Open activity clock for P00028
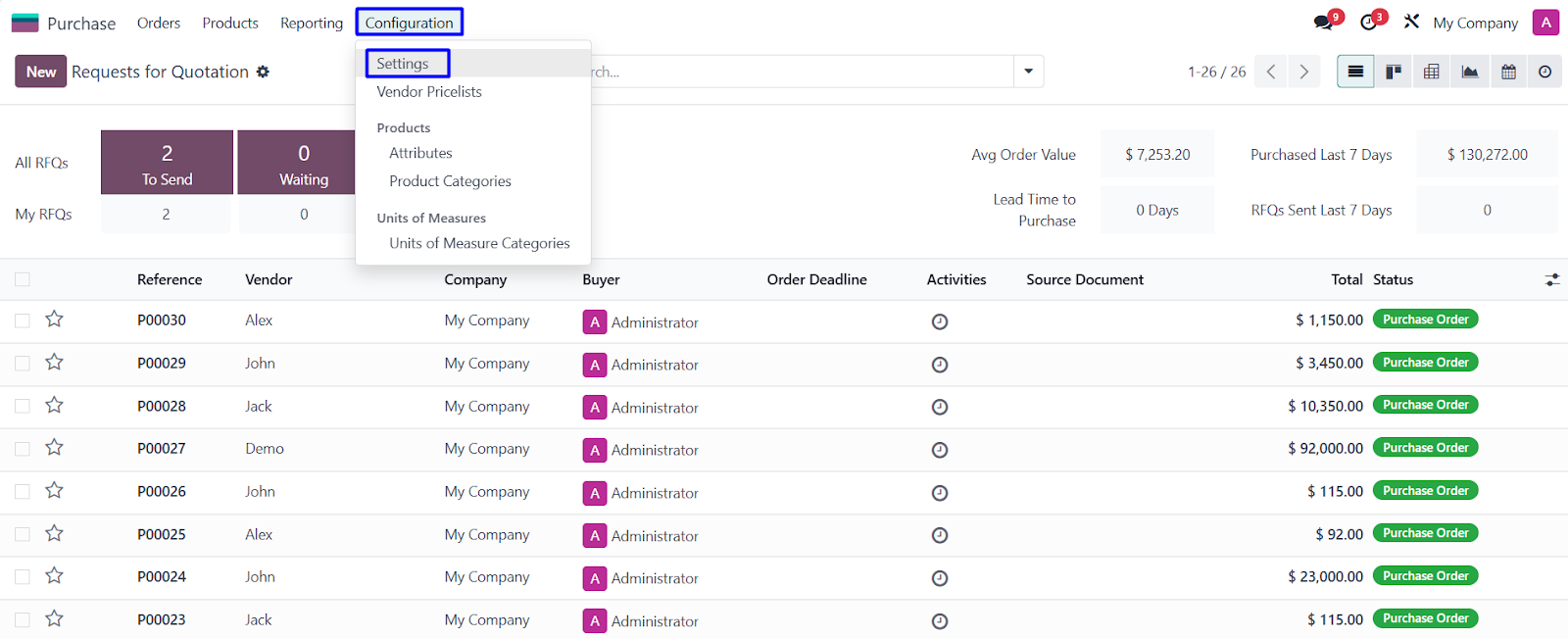 [940, 407]
